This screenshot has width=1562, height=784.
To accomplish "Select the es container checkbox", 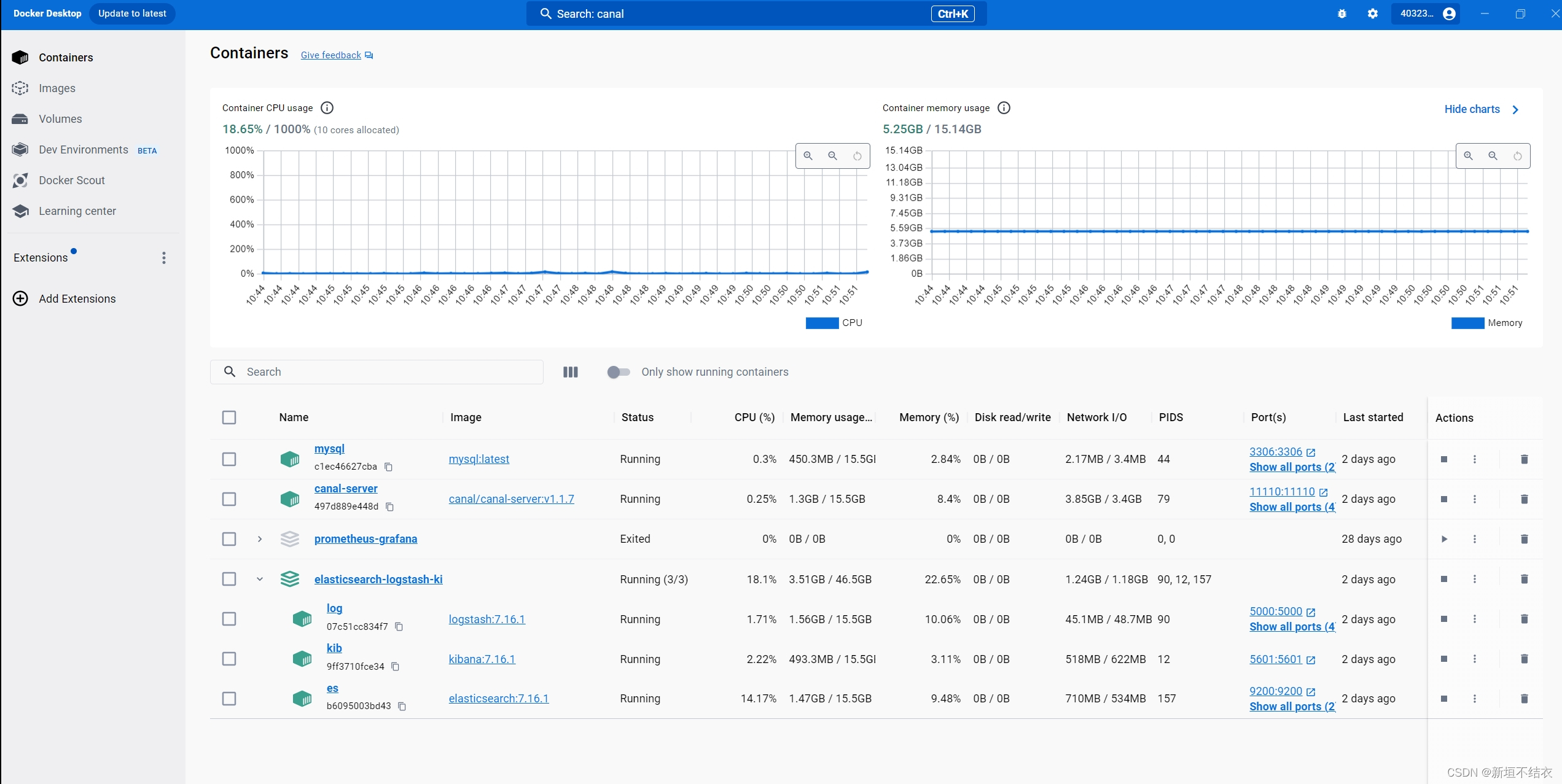I will point(229,699).
